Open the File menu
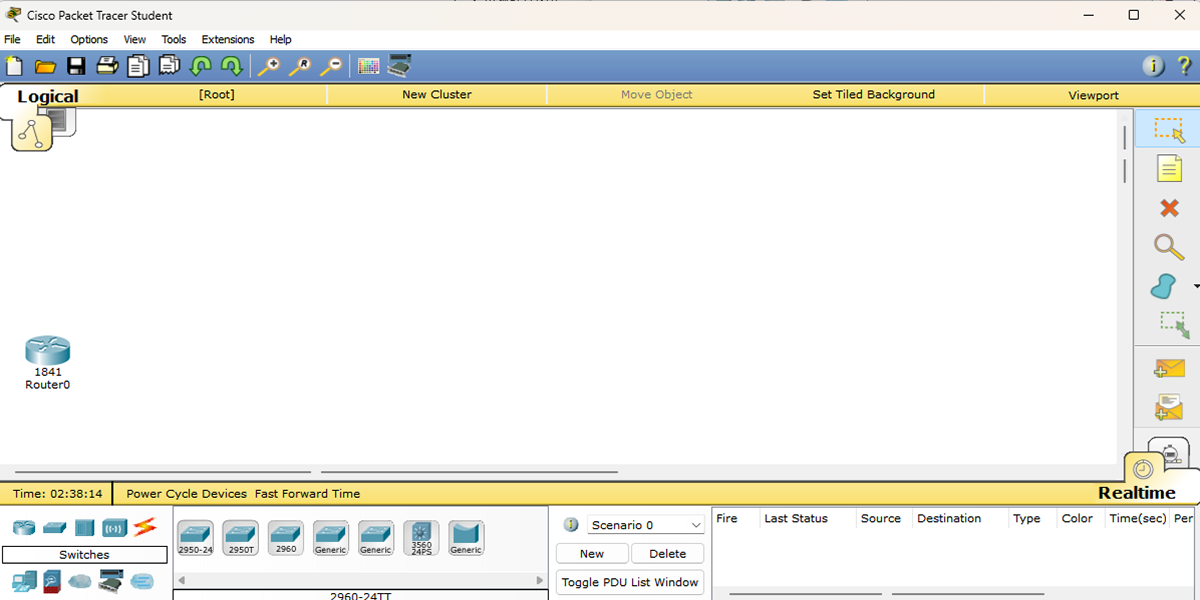Viewport: 1200px width, 600px height. click(x=12, y=39)
